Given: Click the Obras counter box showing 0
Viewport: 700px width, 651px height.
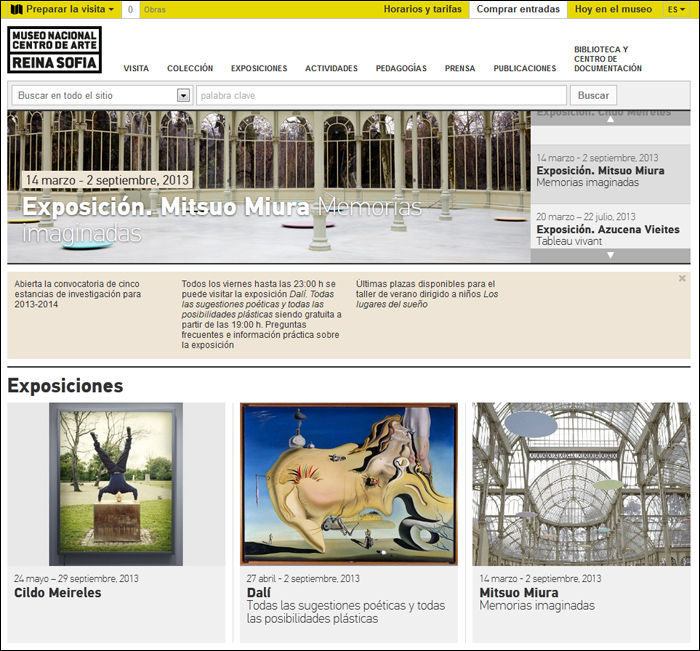Looking at the screenshot, I should (x=130, y=9).
